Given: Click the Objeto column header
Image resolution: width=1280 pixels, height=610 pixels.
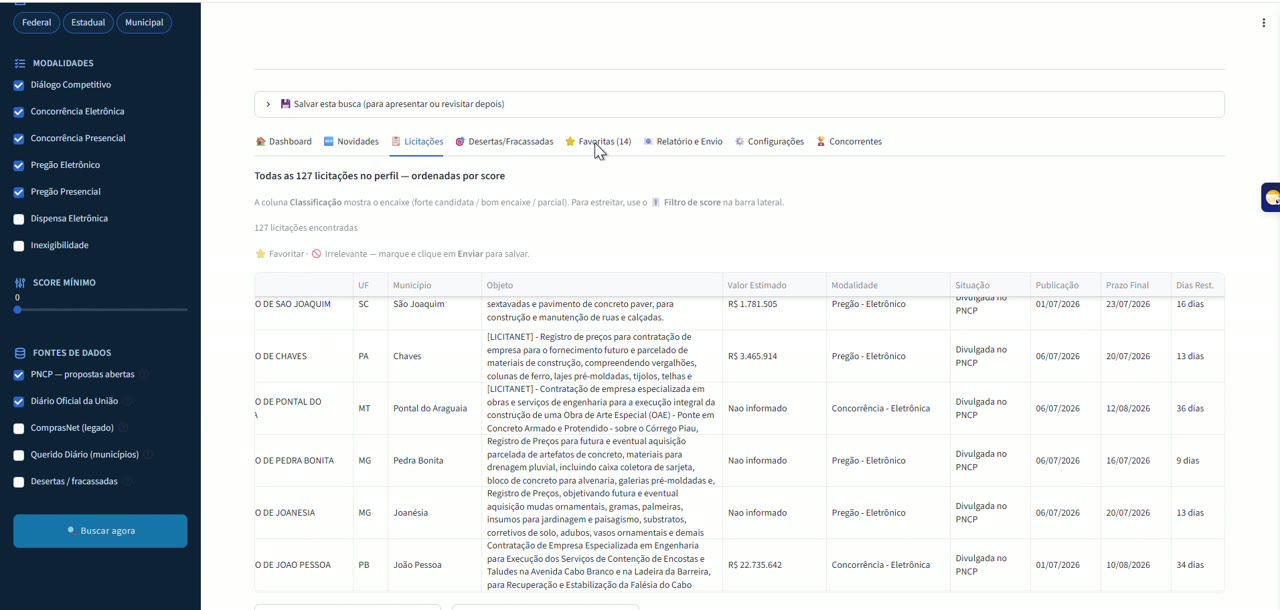Looking at the screenshot, I should coord(602,285).
